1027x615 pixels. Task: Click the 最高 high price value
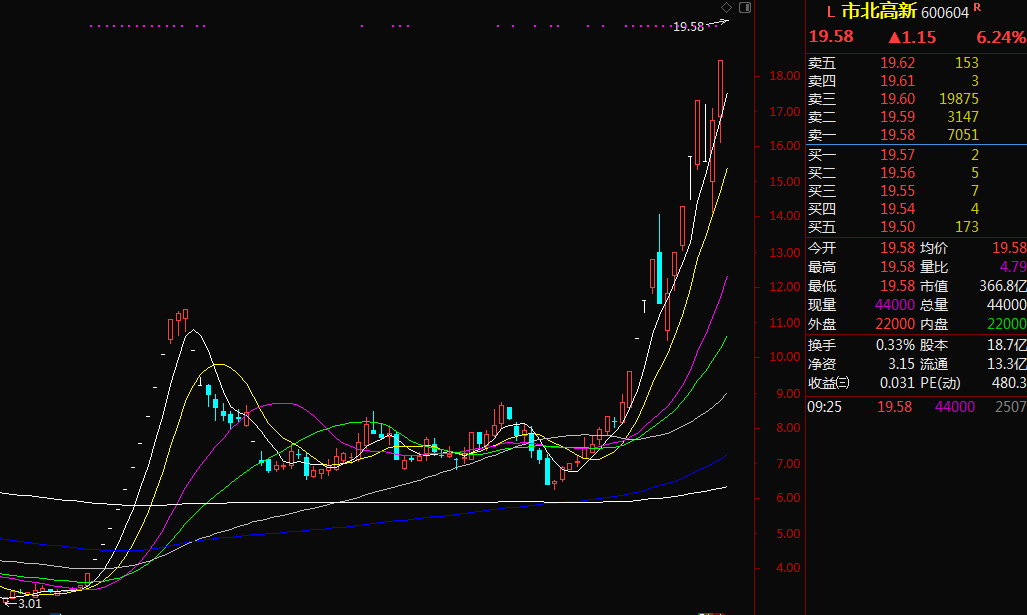[897, 267]
